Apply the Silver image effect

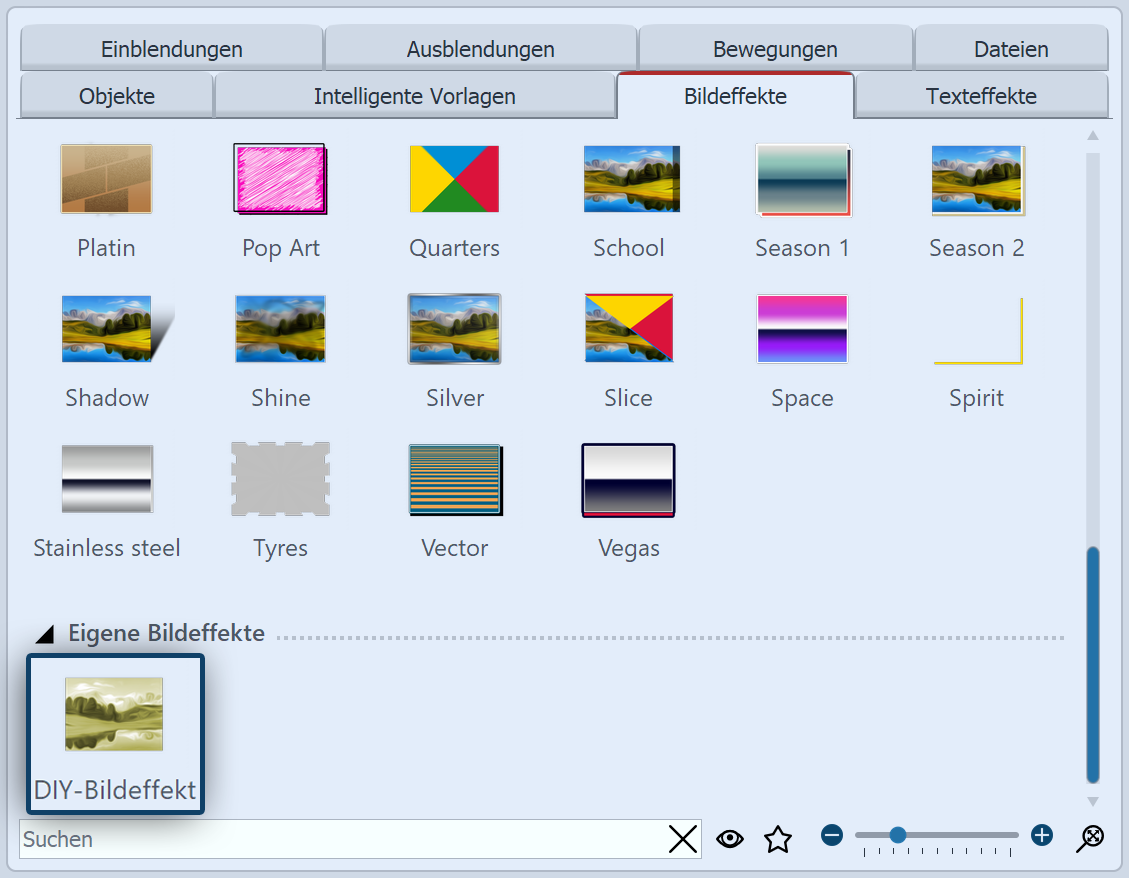pos(454,329)
